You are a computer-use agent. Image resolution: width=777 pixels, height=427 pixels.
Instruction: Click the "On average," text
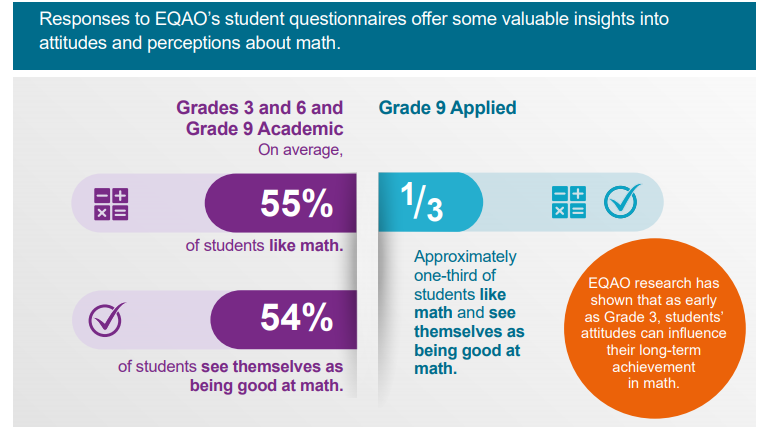point(300,150)
